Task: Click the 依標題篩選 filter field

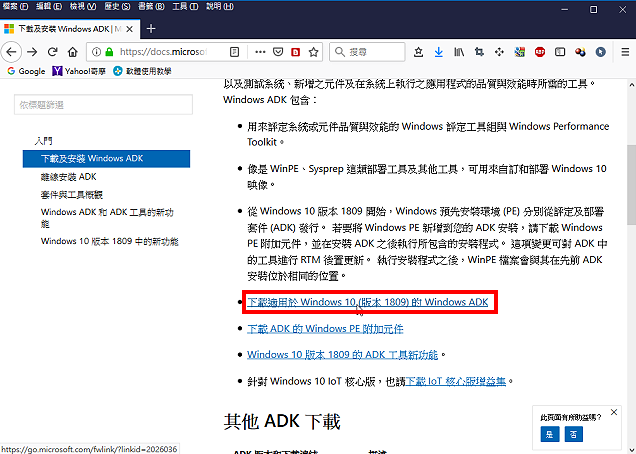Action: point(103,105)
